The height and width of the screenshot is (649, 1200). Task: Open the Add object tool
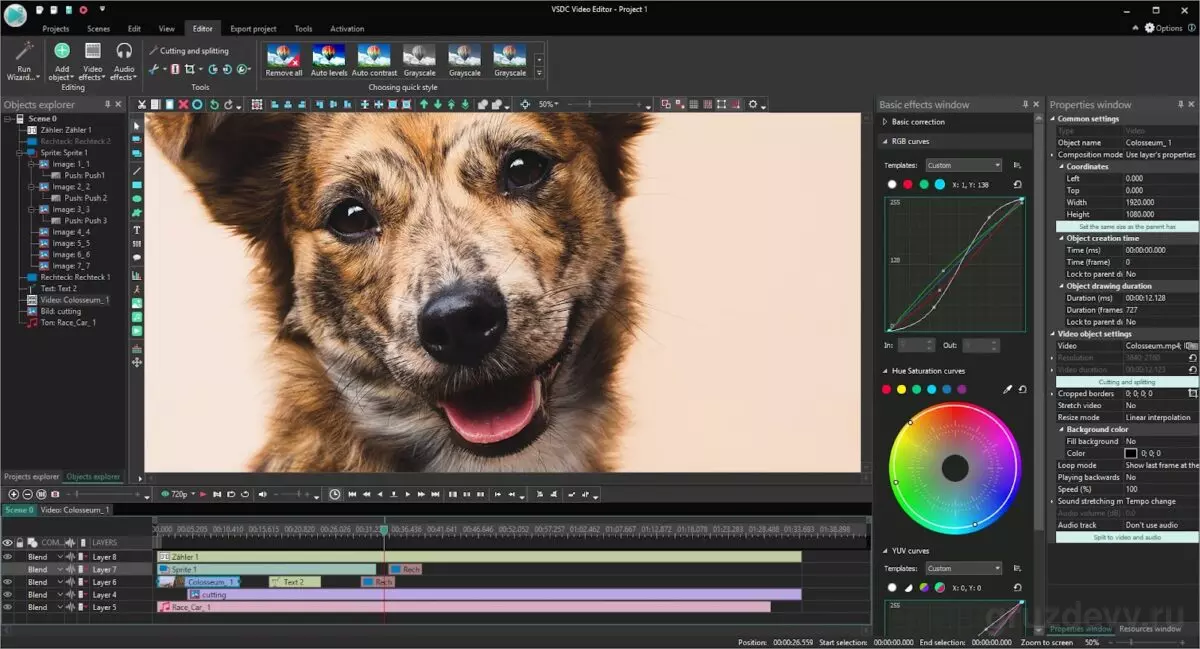coord(61,52)
